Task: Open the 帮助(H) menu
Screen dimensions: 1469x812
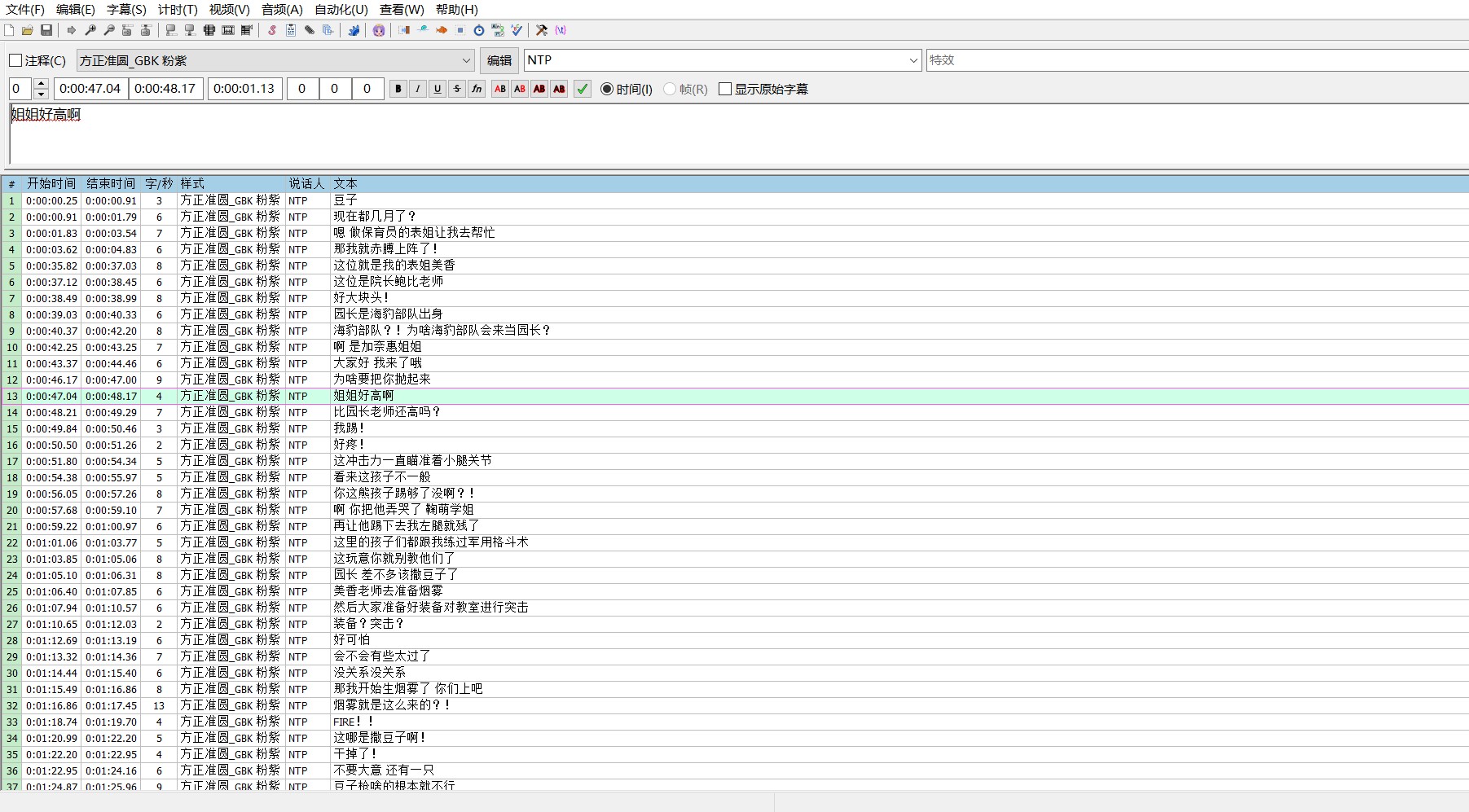Action: point(457,10)
